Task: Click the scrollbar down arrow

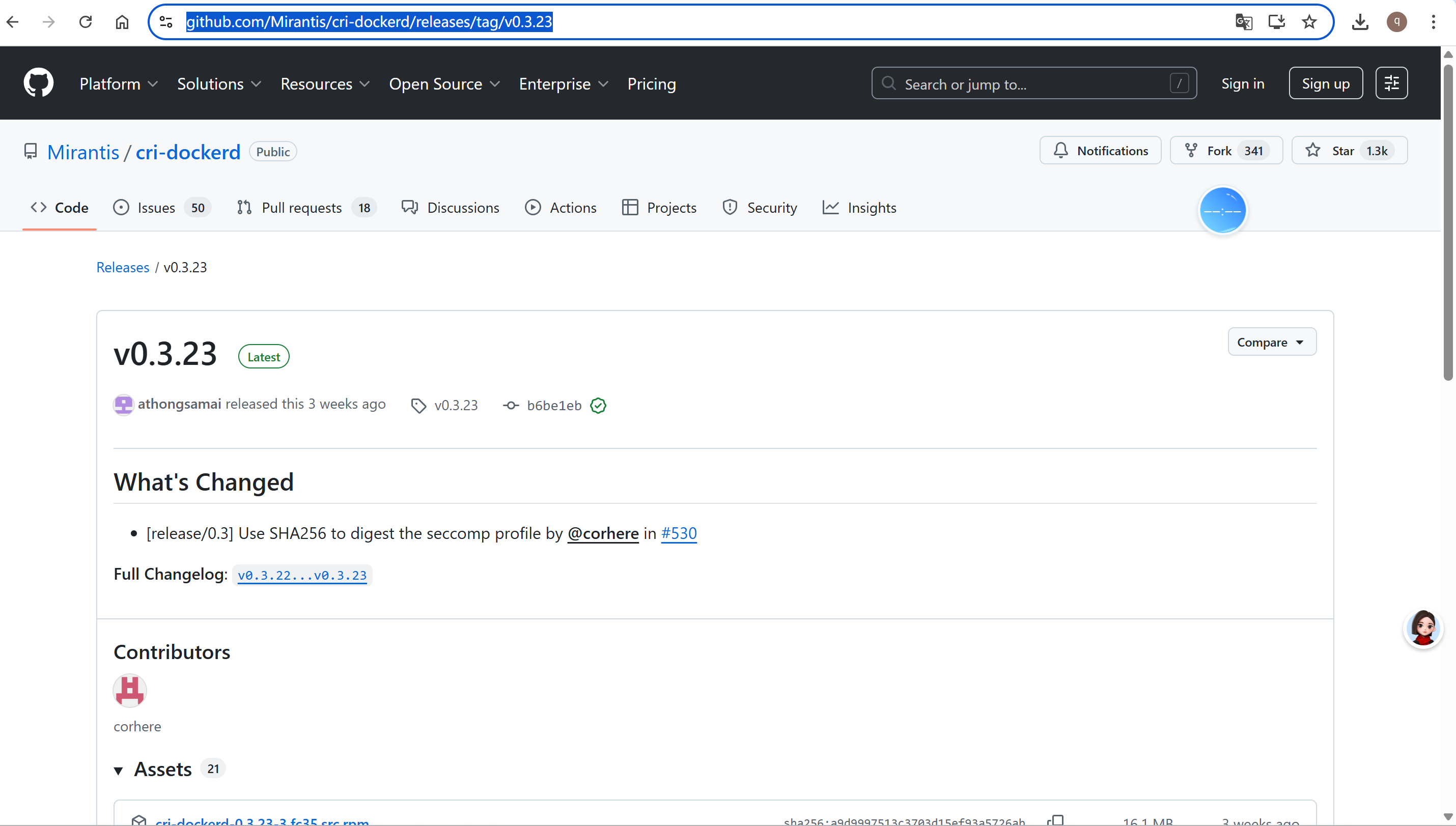Action: [1448, 816]
